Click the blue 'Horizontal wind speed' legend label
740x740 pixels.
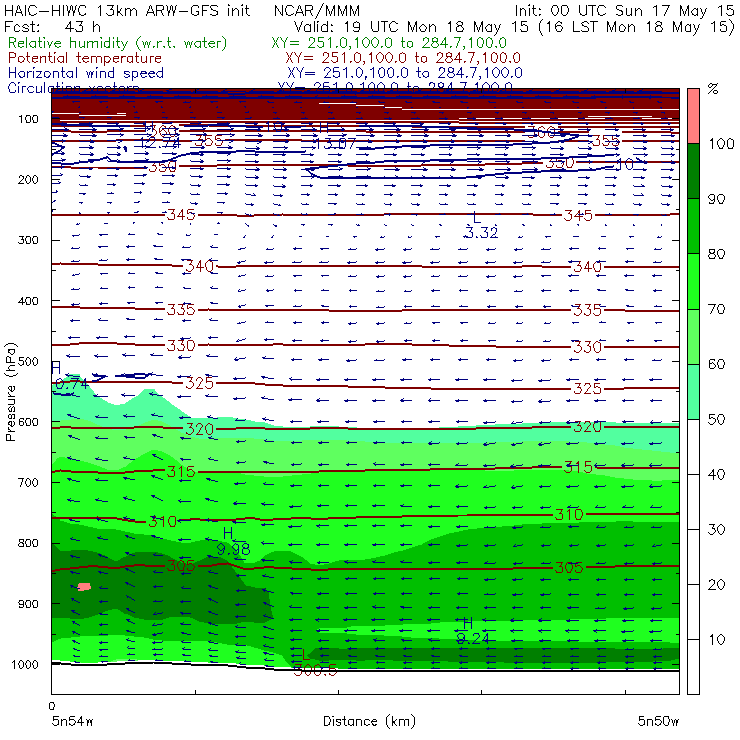coord(86,73)
